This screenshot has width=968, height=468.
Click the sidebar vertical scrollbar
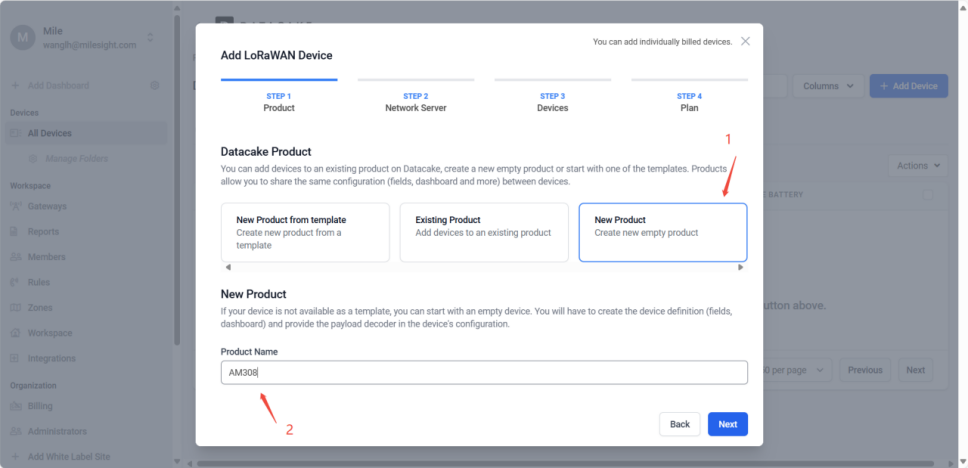(x=177, y=179)
